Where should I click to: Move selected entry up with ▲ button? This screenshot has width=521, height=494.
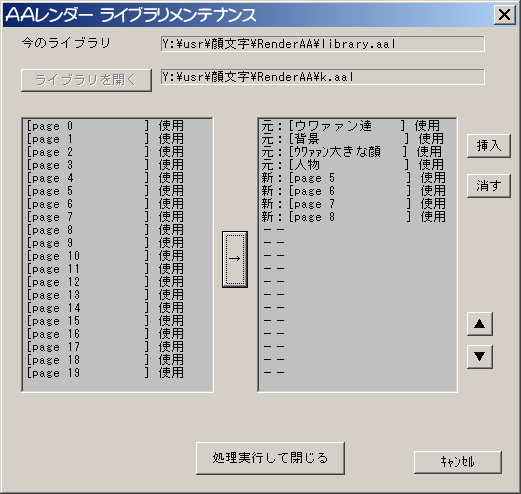point(480,324)
